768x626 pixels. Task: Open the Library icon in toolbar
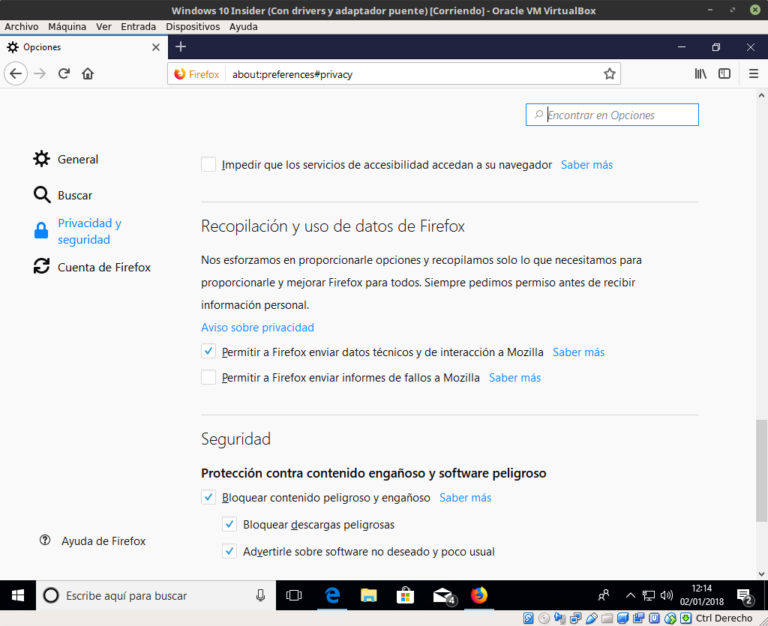point(700,74)
